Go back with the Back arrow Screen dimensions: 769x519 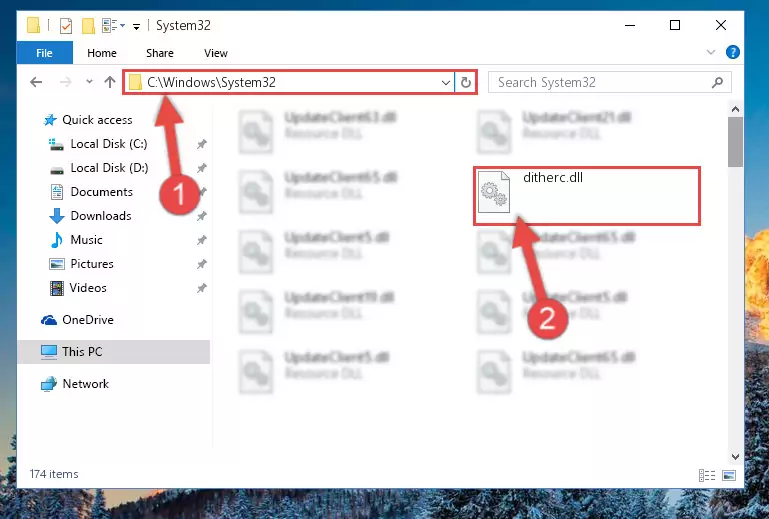point(36,82)
